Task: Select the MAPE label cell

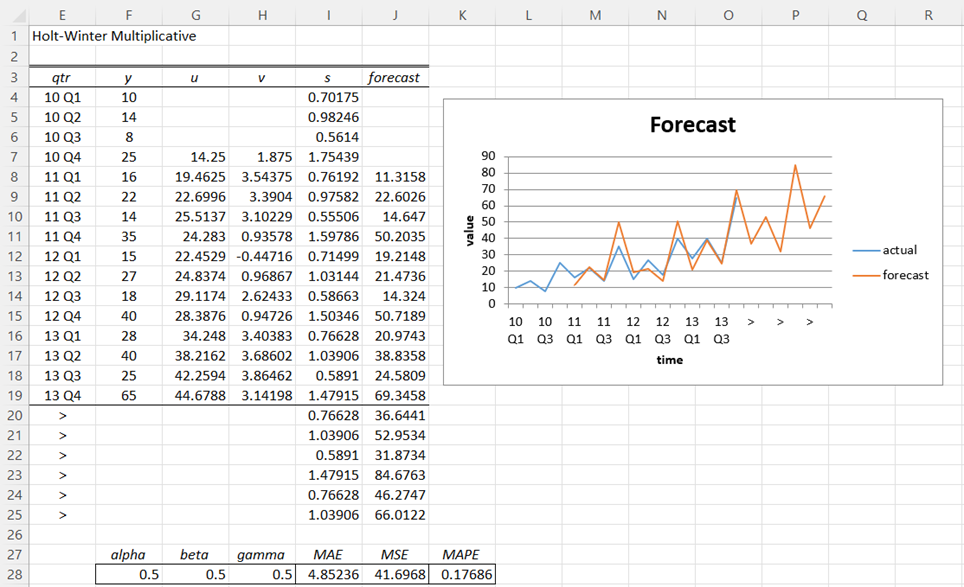Action: (462, 554)
